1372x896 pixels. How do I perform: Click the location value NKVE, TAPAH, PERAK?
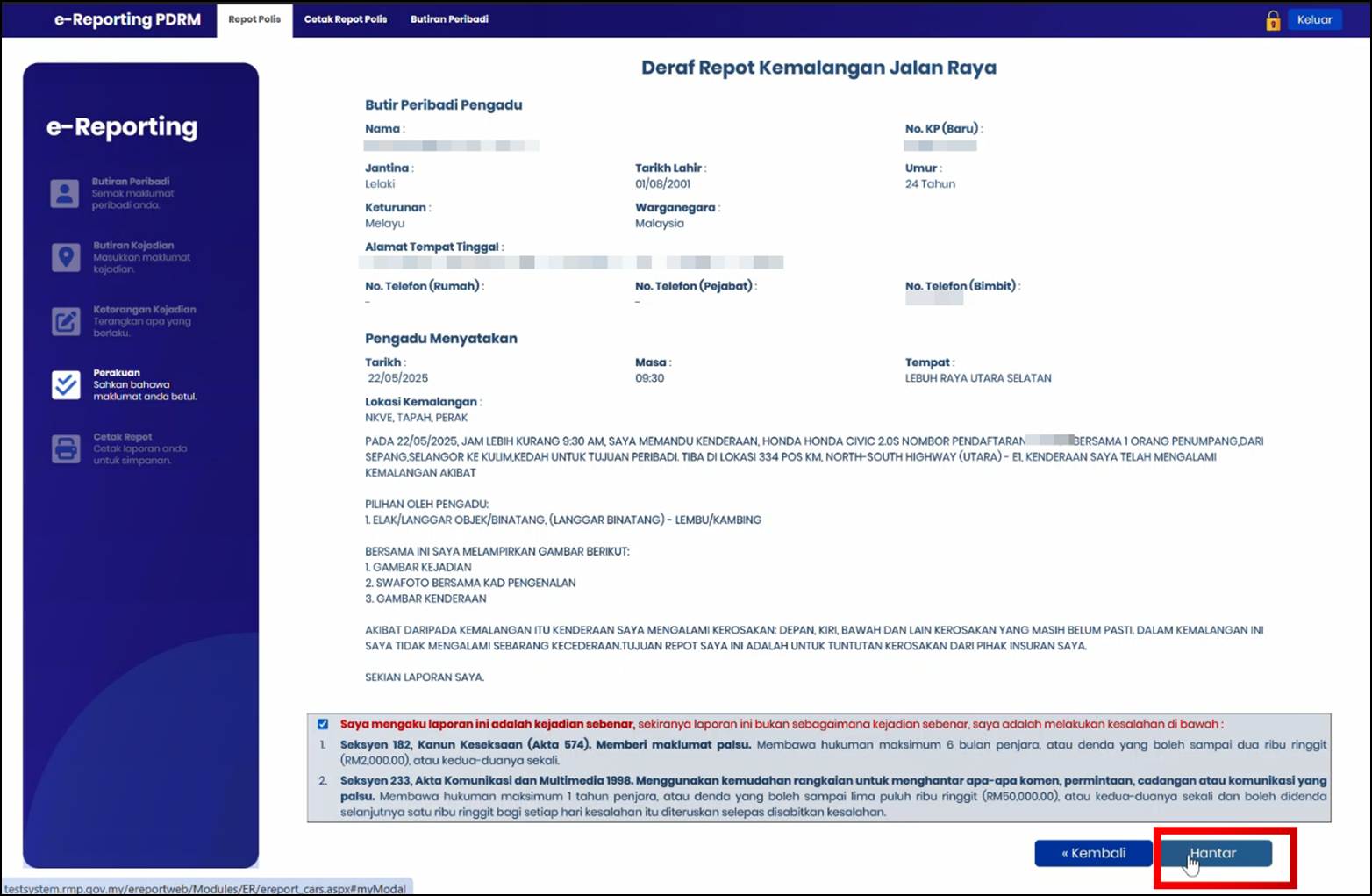[417, 418]
